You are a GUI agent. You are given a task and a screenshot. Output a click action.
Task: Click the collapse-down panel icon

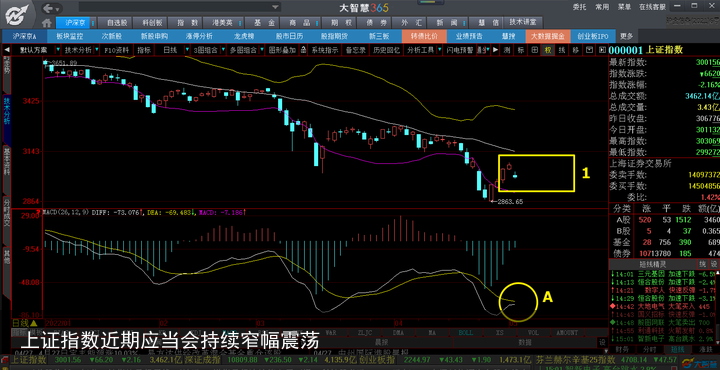click(590, 50)
